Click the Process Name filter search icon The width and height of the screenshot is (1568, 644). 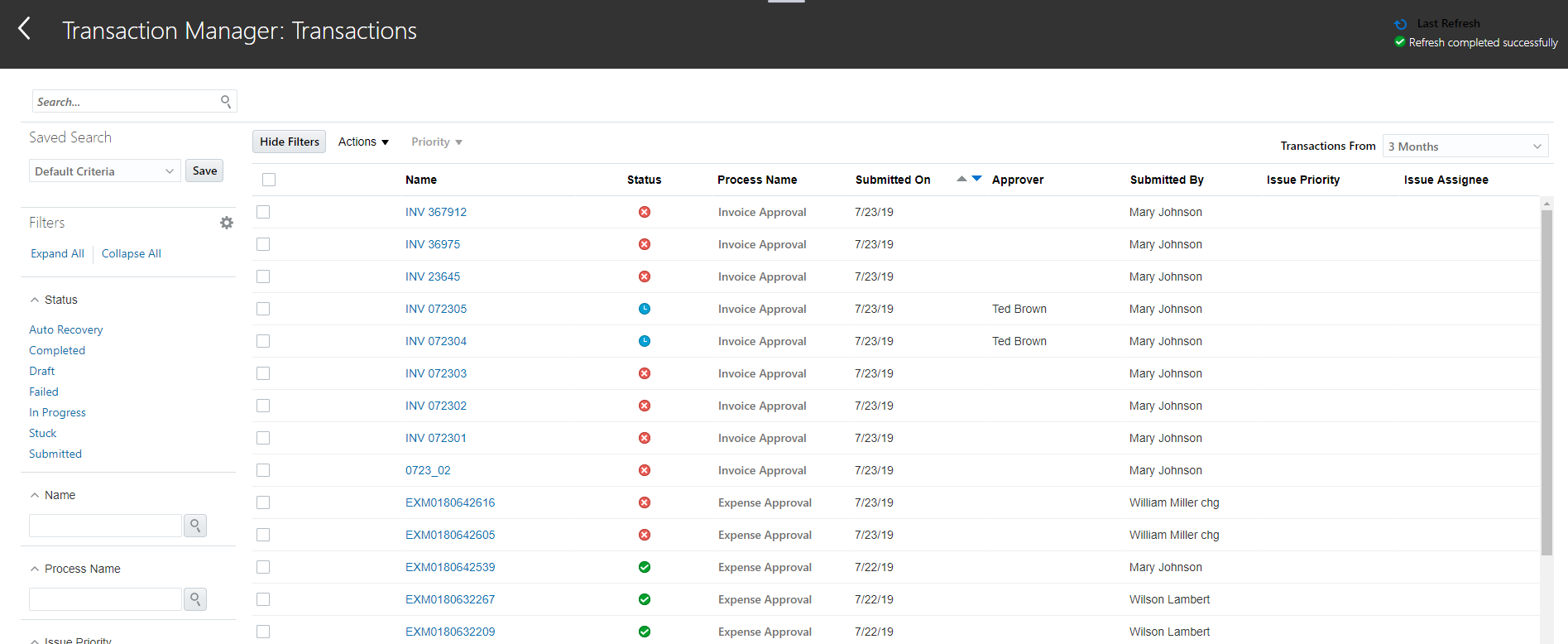[195, 599]
